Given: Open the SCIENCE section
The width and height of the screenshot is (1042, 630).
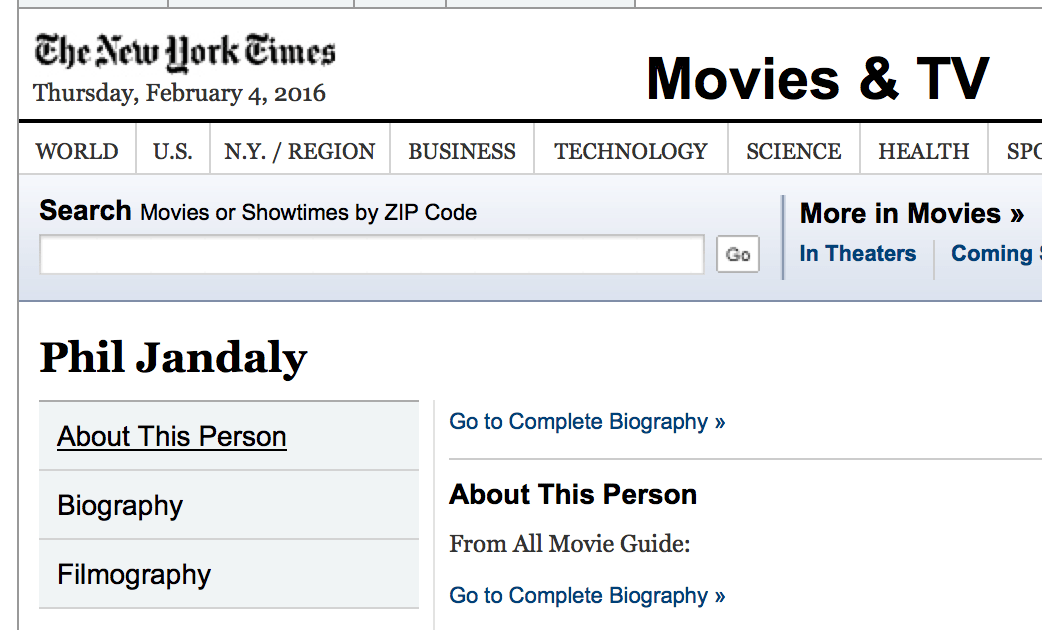Looking at the screenshot, I should pyautogui.click(x=793, y=150).
